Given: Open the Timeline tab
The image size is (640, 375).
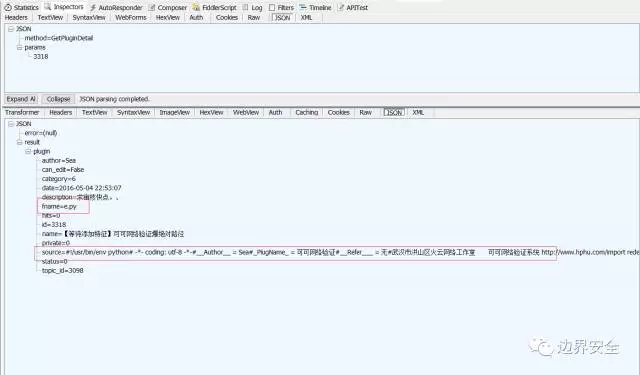Looking at the screenshot, I should click(x=316, y=8).
